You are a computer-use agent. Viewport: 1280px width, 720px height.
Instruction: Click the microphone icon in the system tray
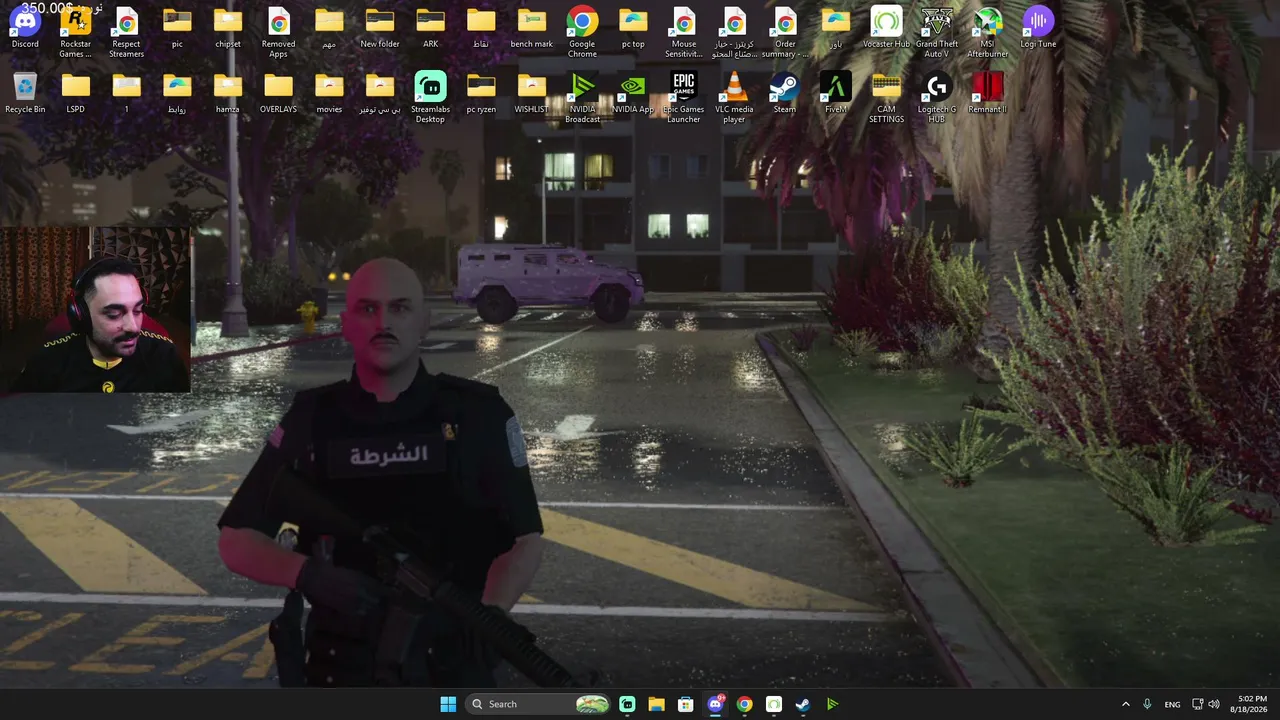pyautogui.click(x=1147, y=704)
